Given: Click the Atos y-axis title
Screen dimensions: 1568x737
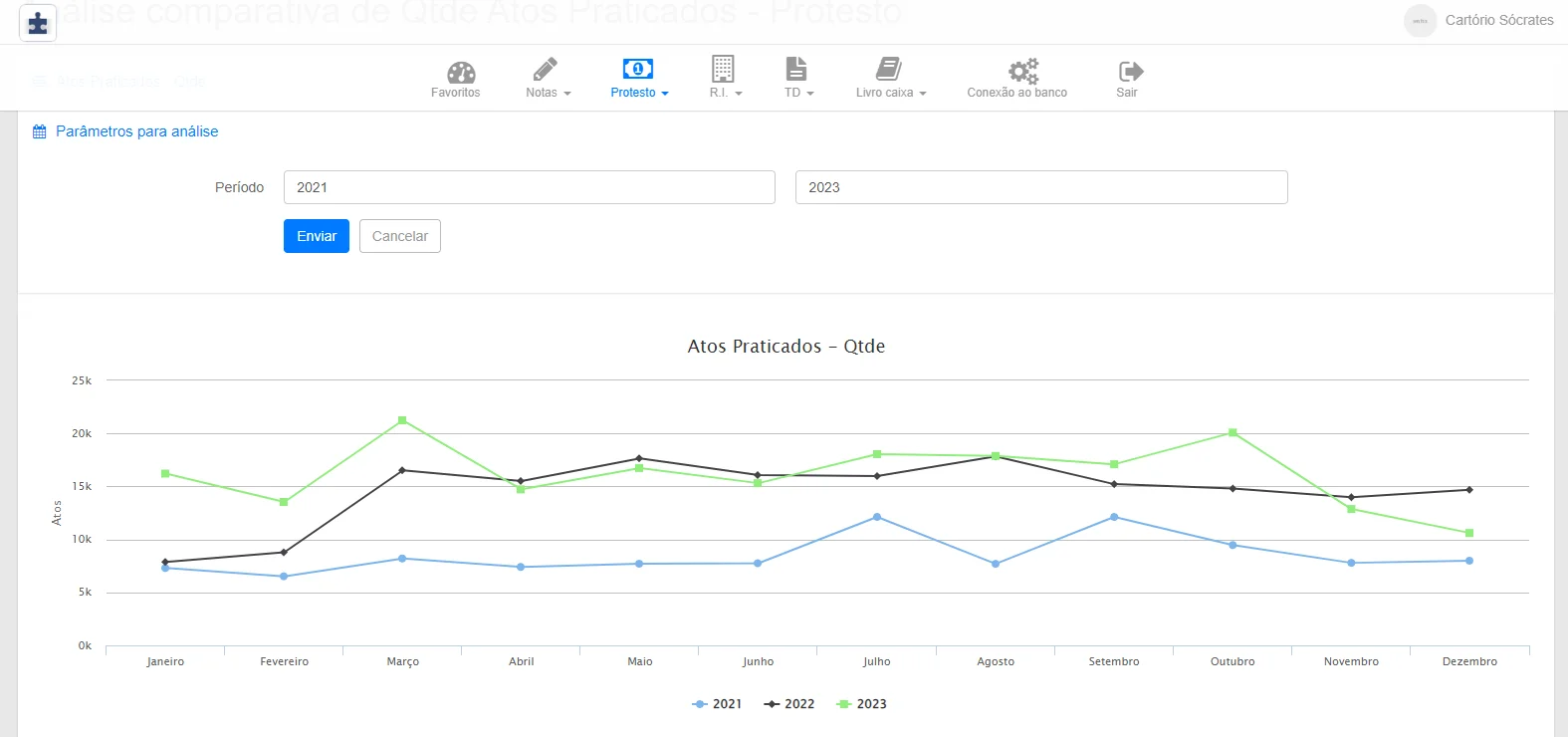Looking at the screenshot, I should (57, 513).
